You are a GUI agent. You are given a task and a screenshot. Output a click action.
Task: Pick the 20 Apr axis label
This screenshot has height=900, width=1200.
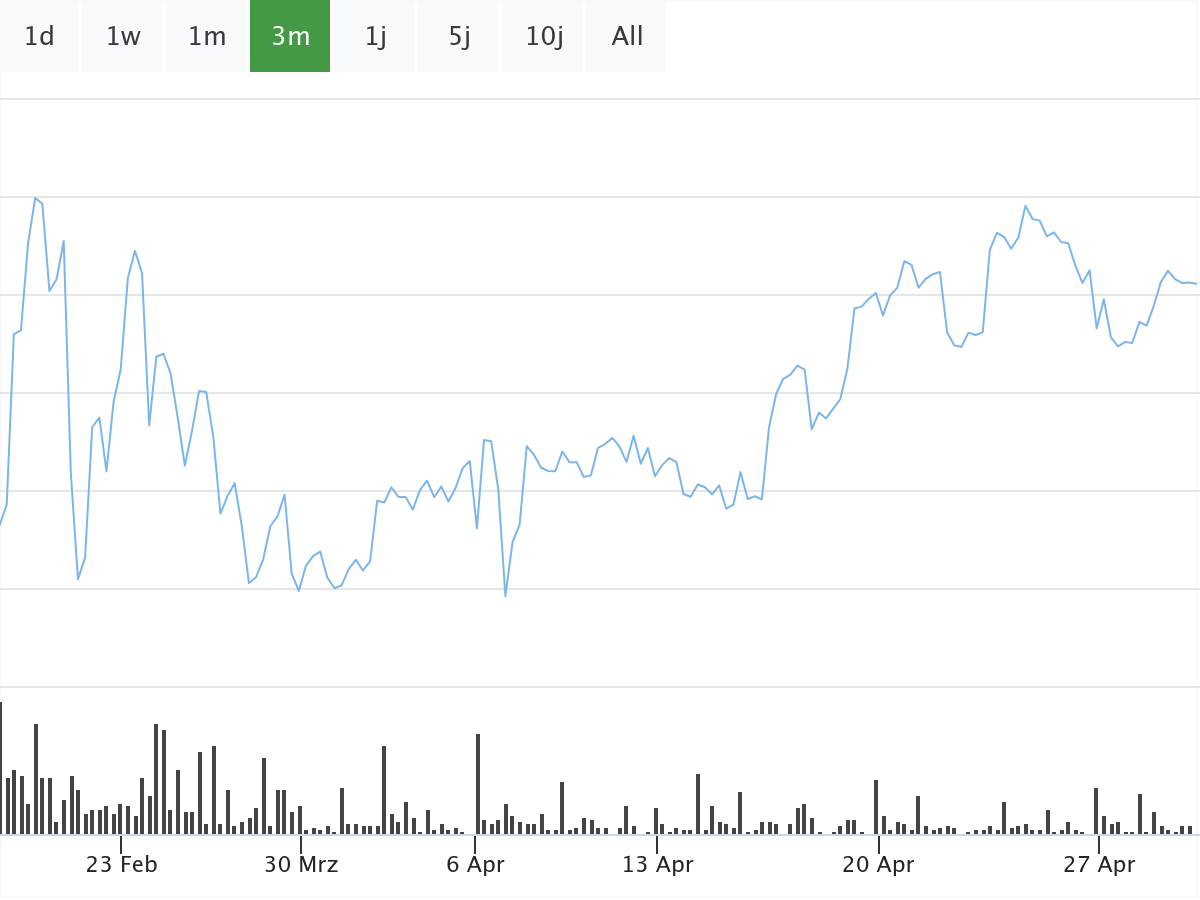click(x=878, y=865)
